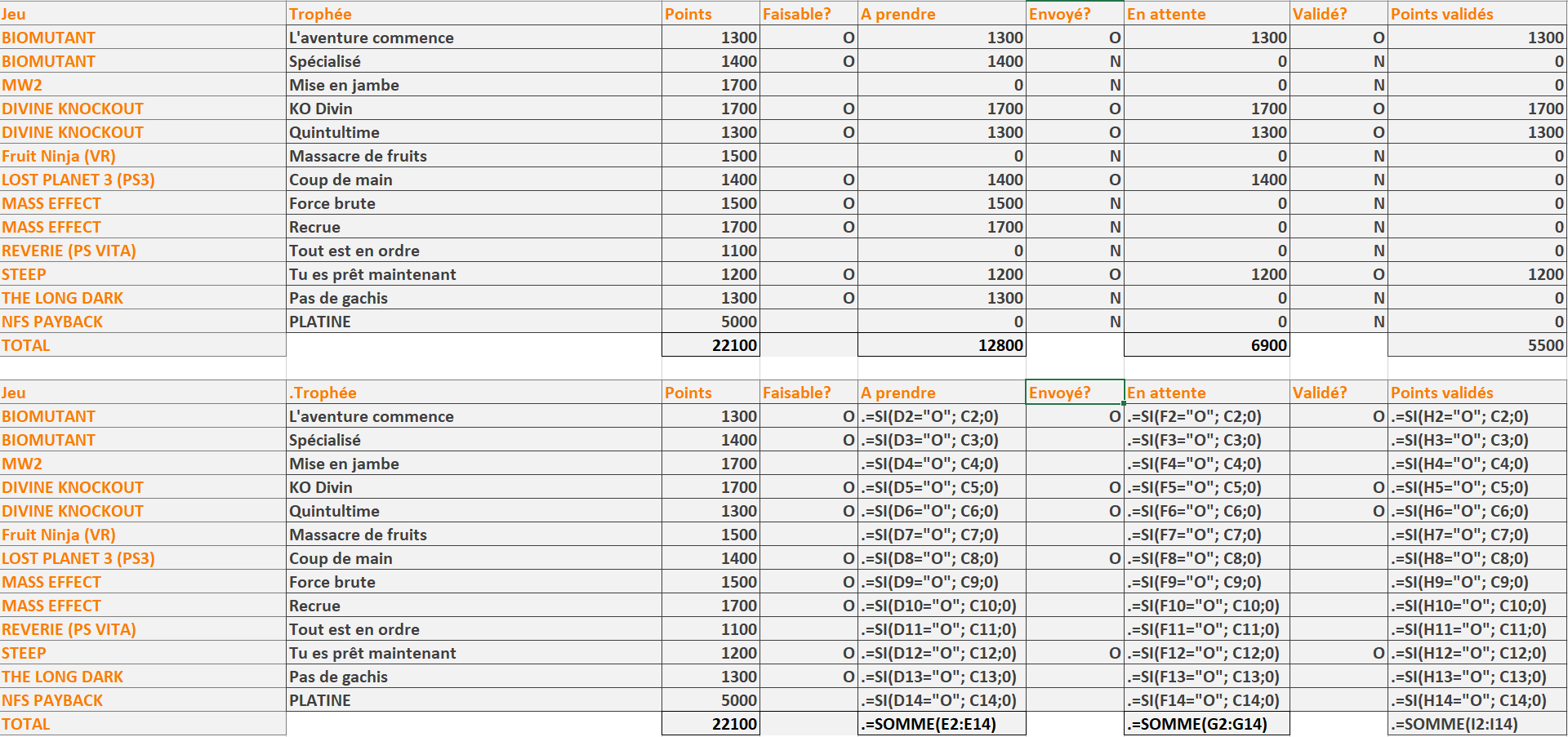
Task: Click En attente value 1700 in KO Divin row
Action: (1207, 109)
